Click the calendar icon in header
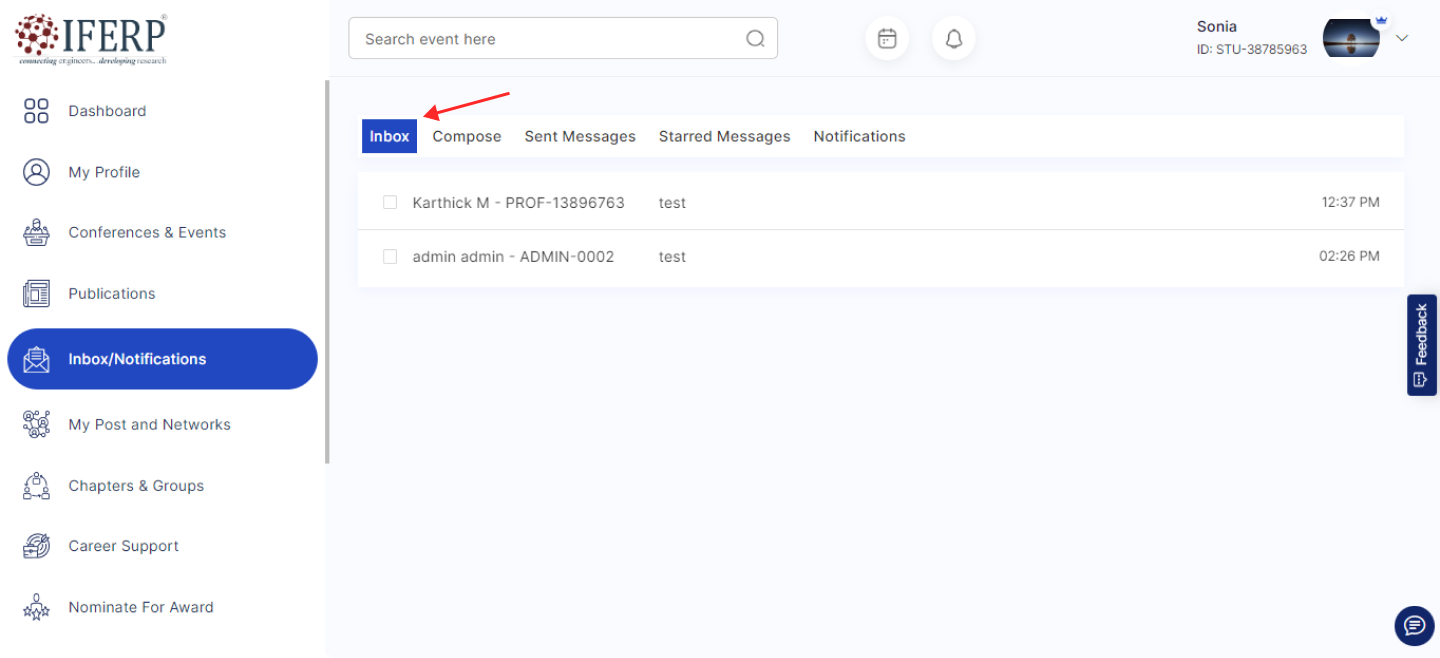 [x=887, y=39]
